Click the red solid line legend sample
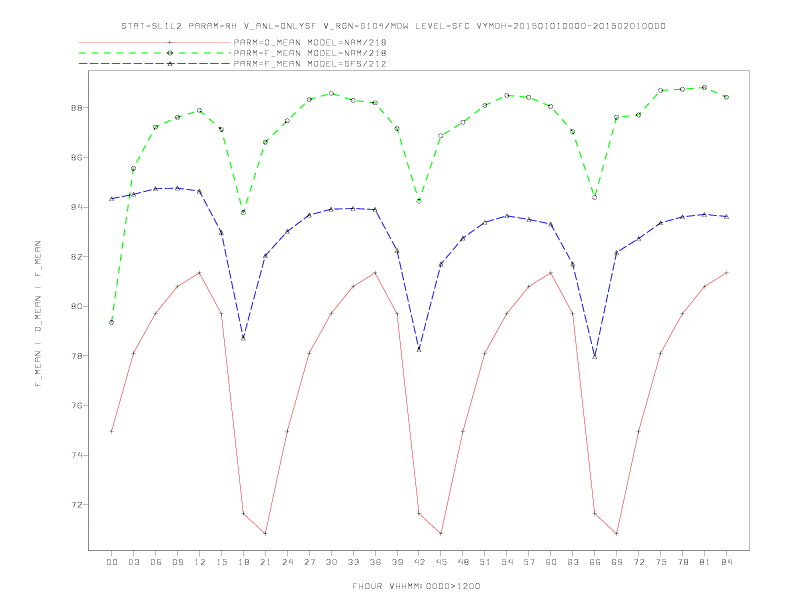Screen dimensions: 792x612 155,42
